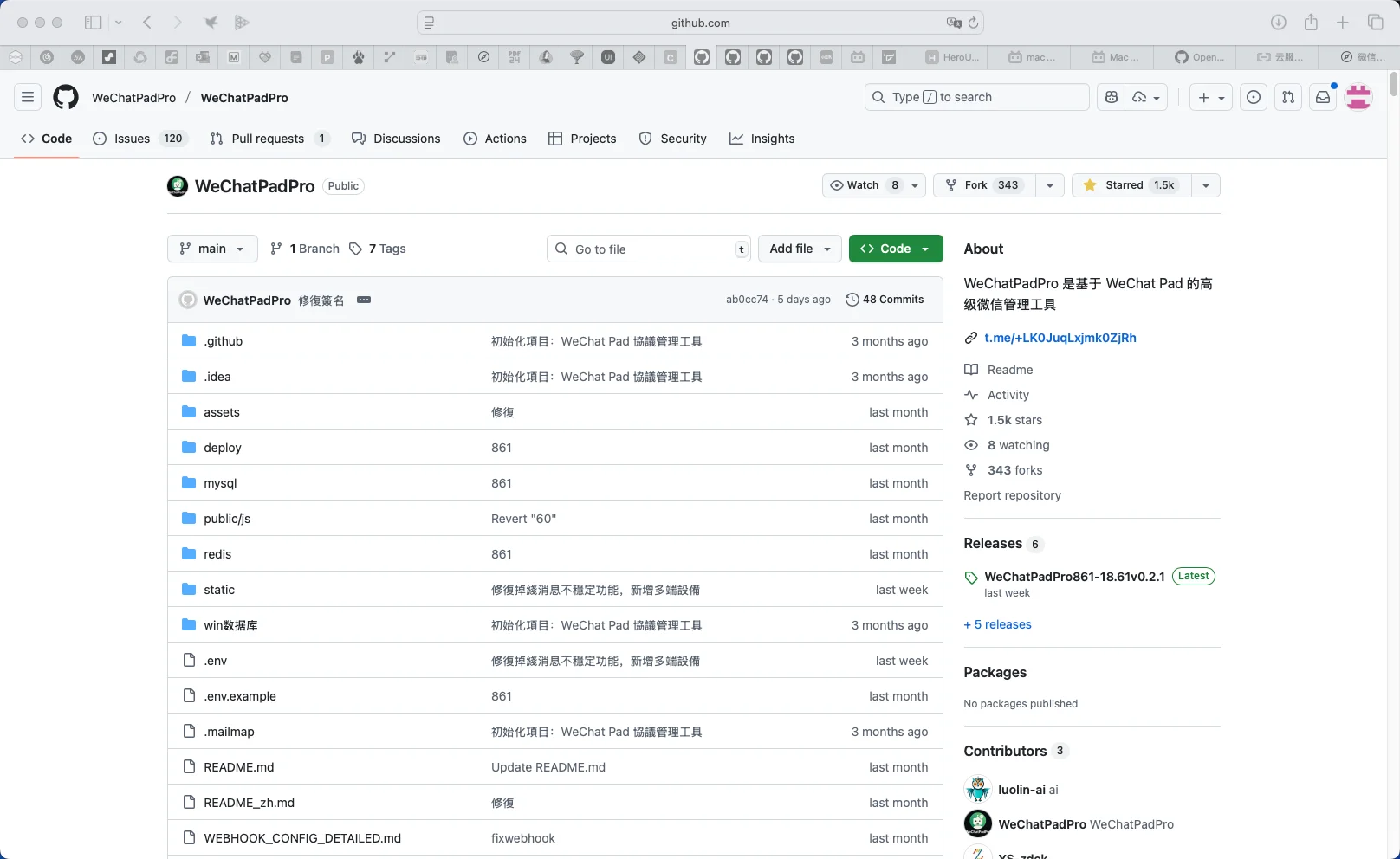This screenshot has width=1400, height=859.
Task: Expand the fork options caret
Action: (x=1050, y=185)
